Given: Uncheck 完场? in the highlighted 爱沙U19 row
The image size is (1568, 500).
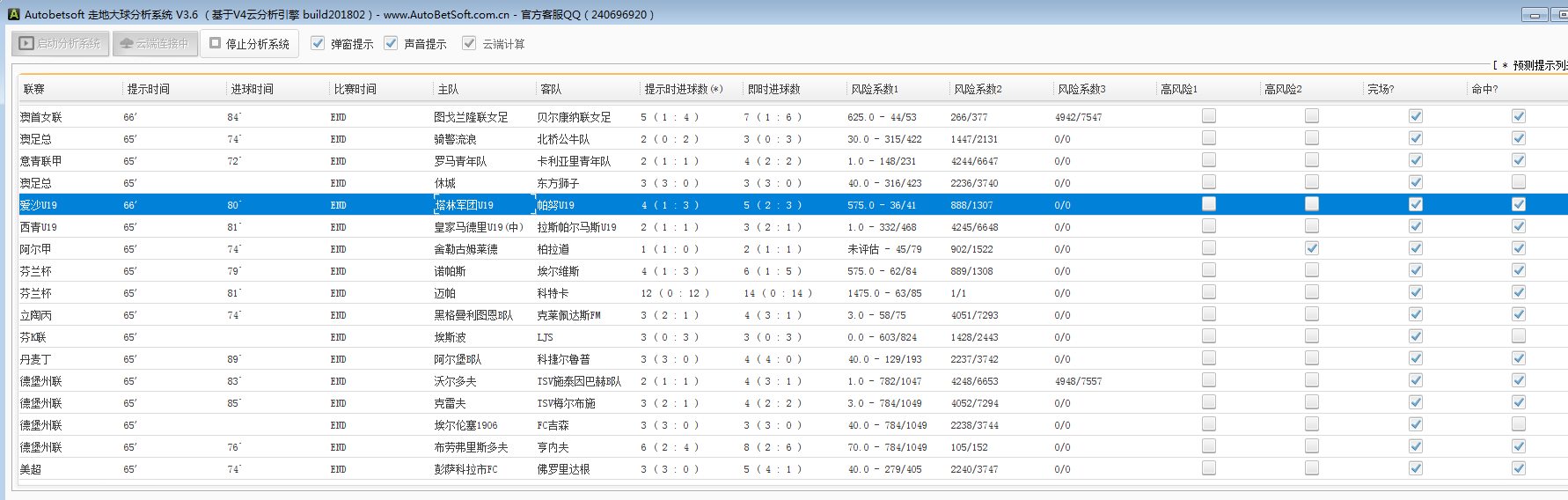Looking at the screenshot, I should [x=1416, y=204].
